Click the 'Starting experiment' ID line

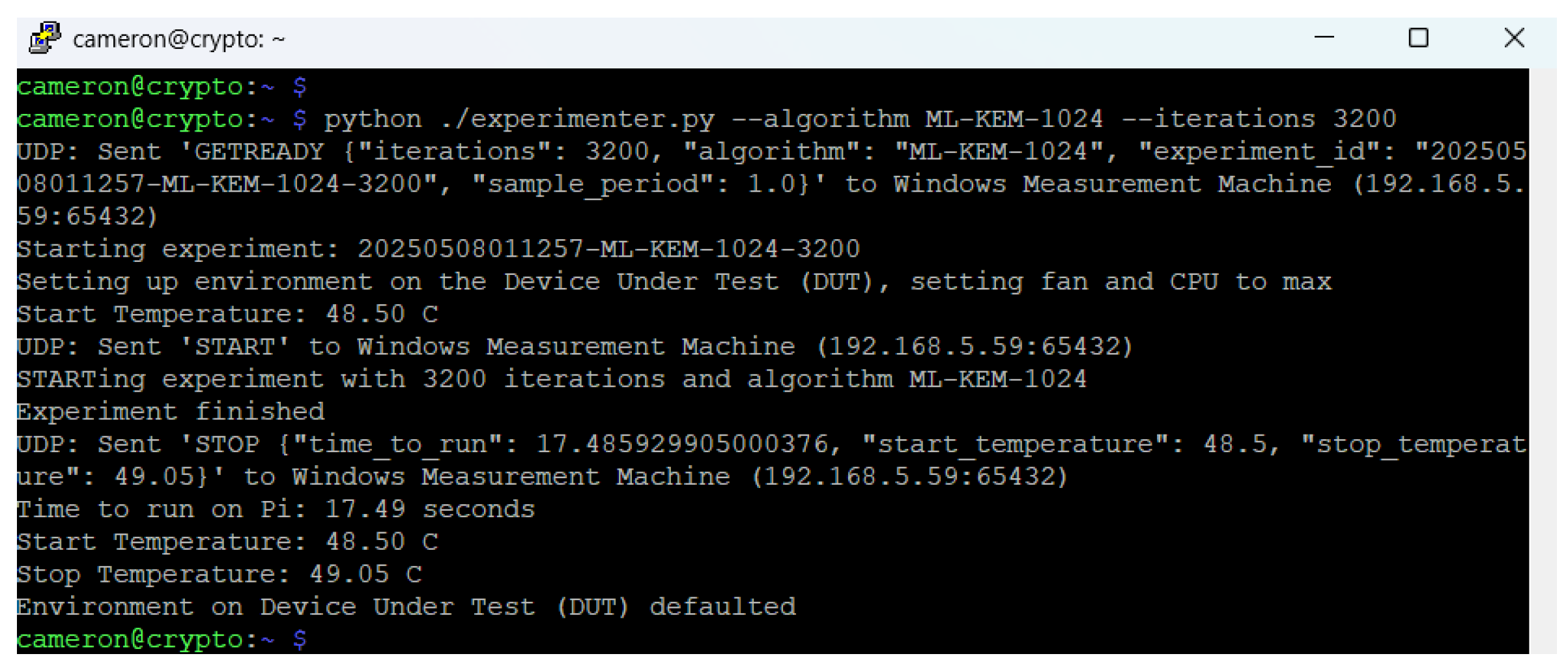point(438,249)
